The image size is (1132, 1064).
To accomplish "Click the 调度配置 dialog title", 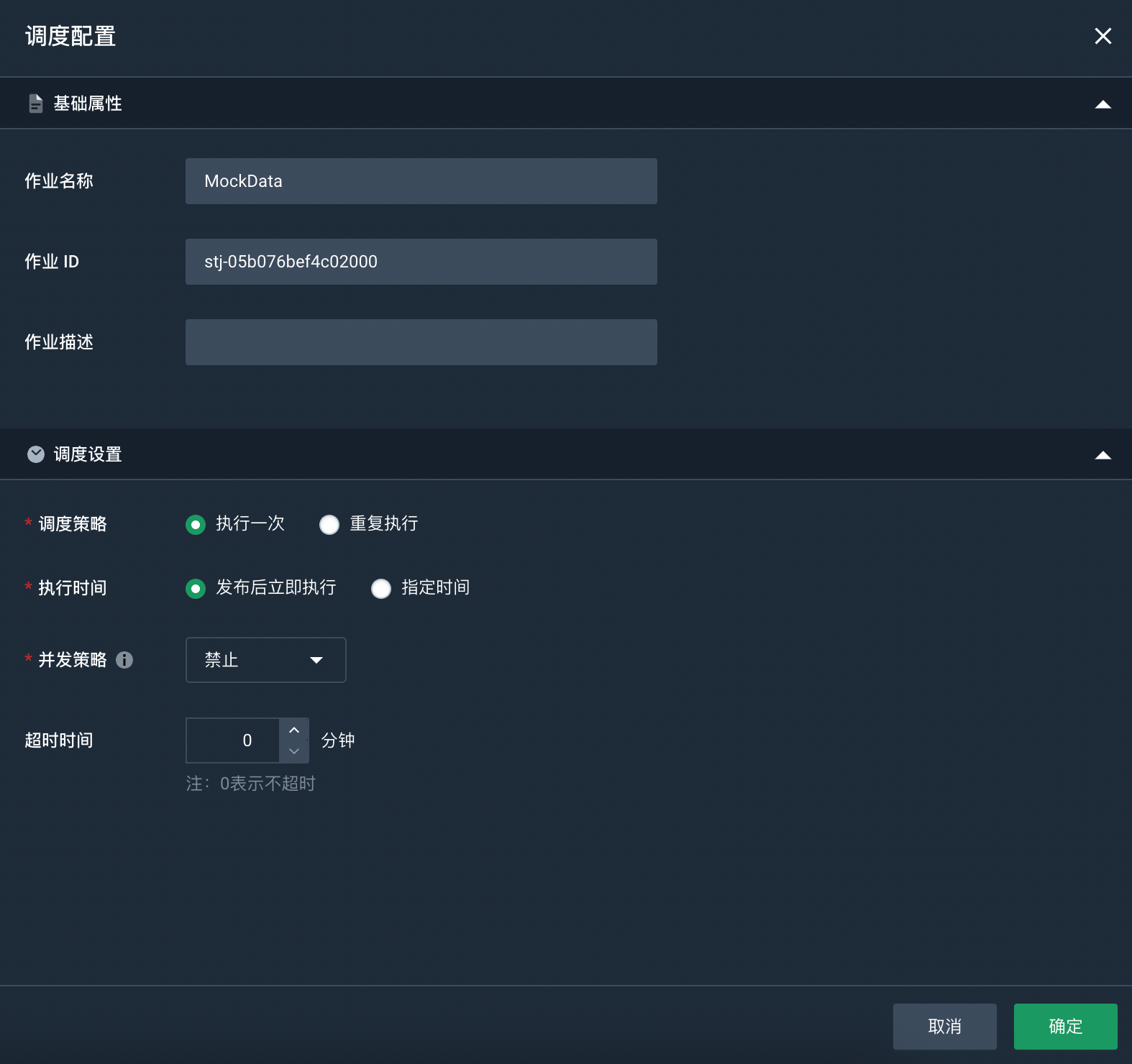I will click(x=70, y=36).
